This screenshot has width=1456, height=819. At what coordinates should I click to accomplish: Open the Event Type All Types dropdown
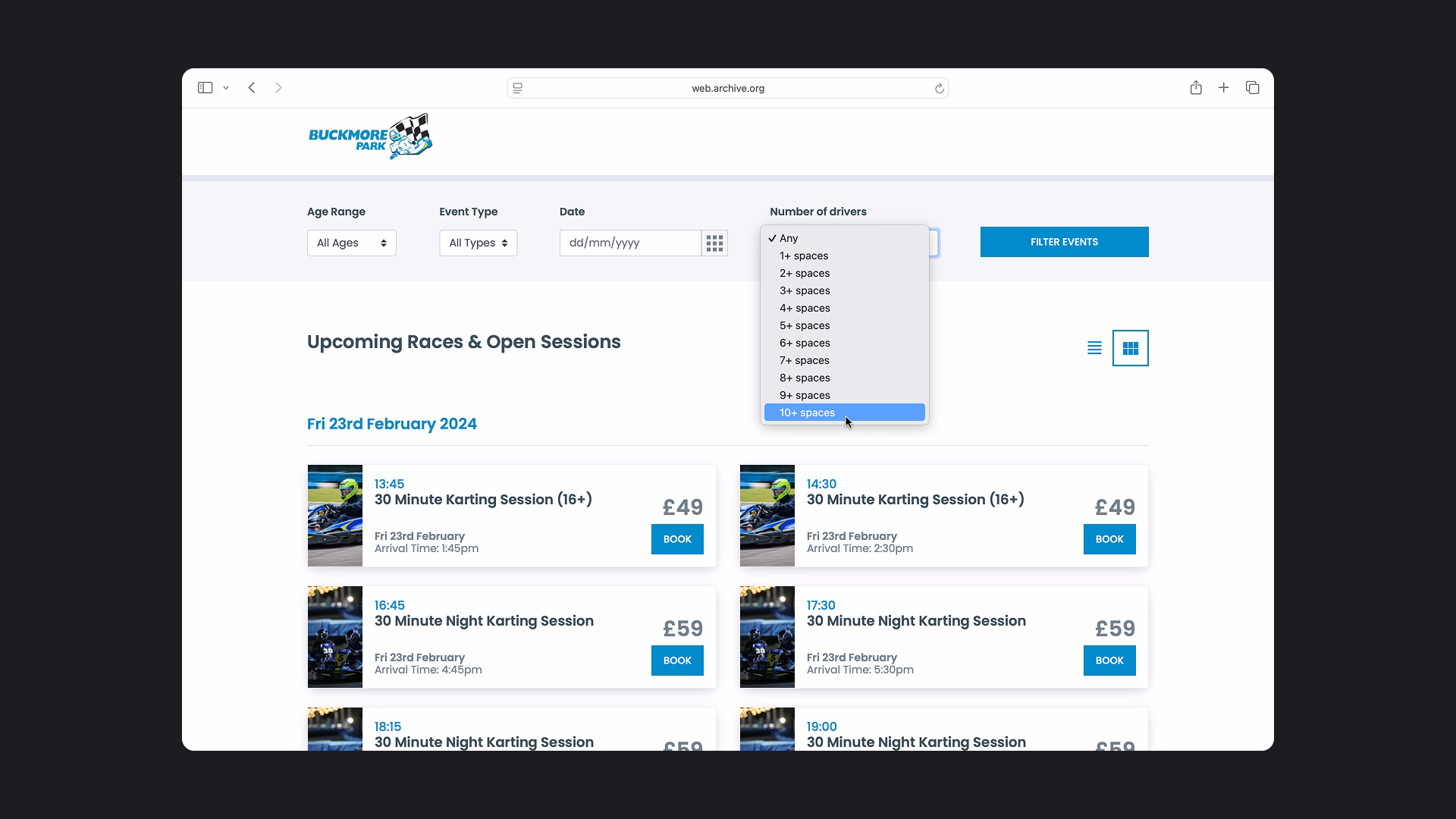coord(478,243)
